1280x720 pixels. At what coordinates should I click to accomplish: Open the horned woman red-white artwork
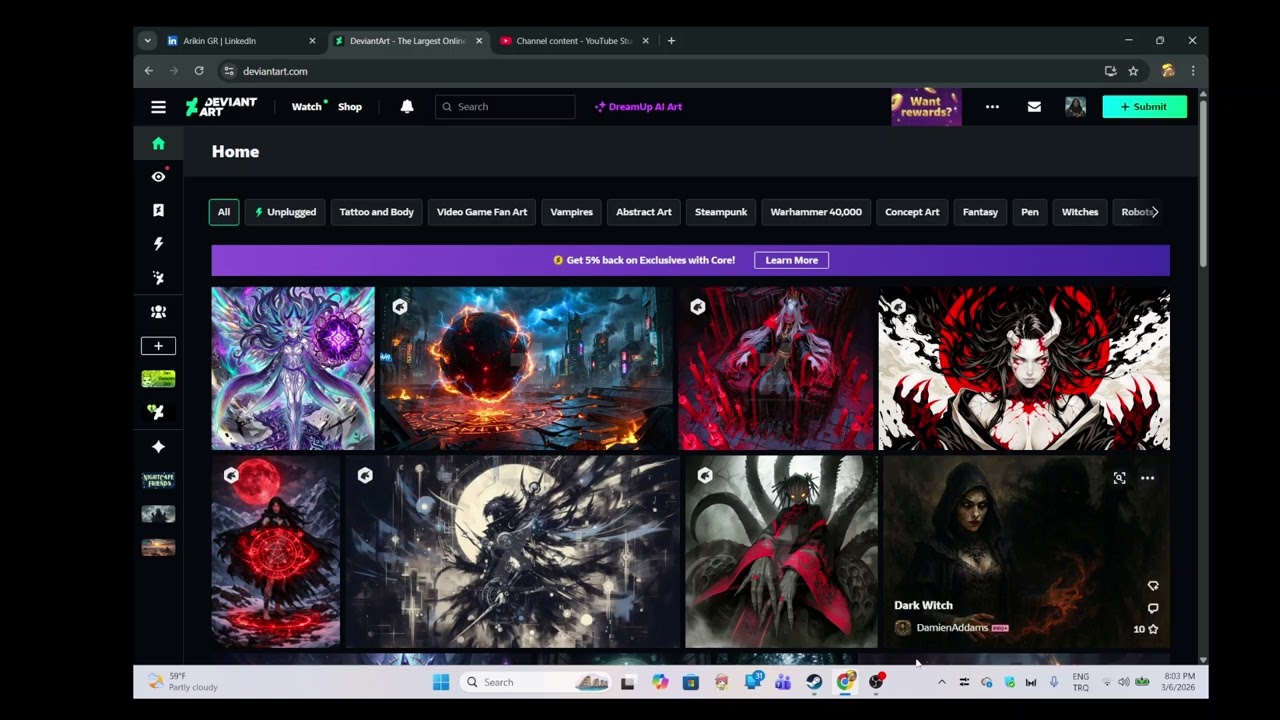point(1024,369)
